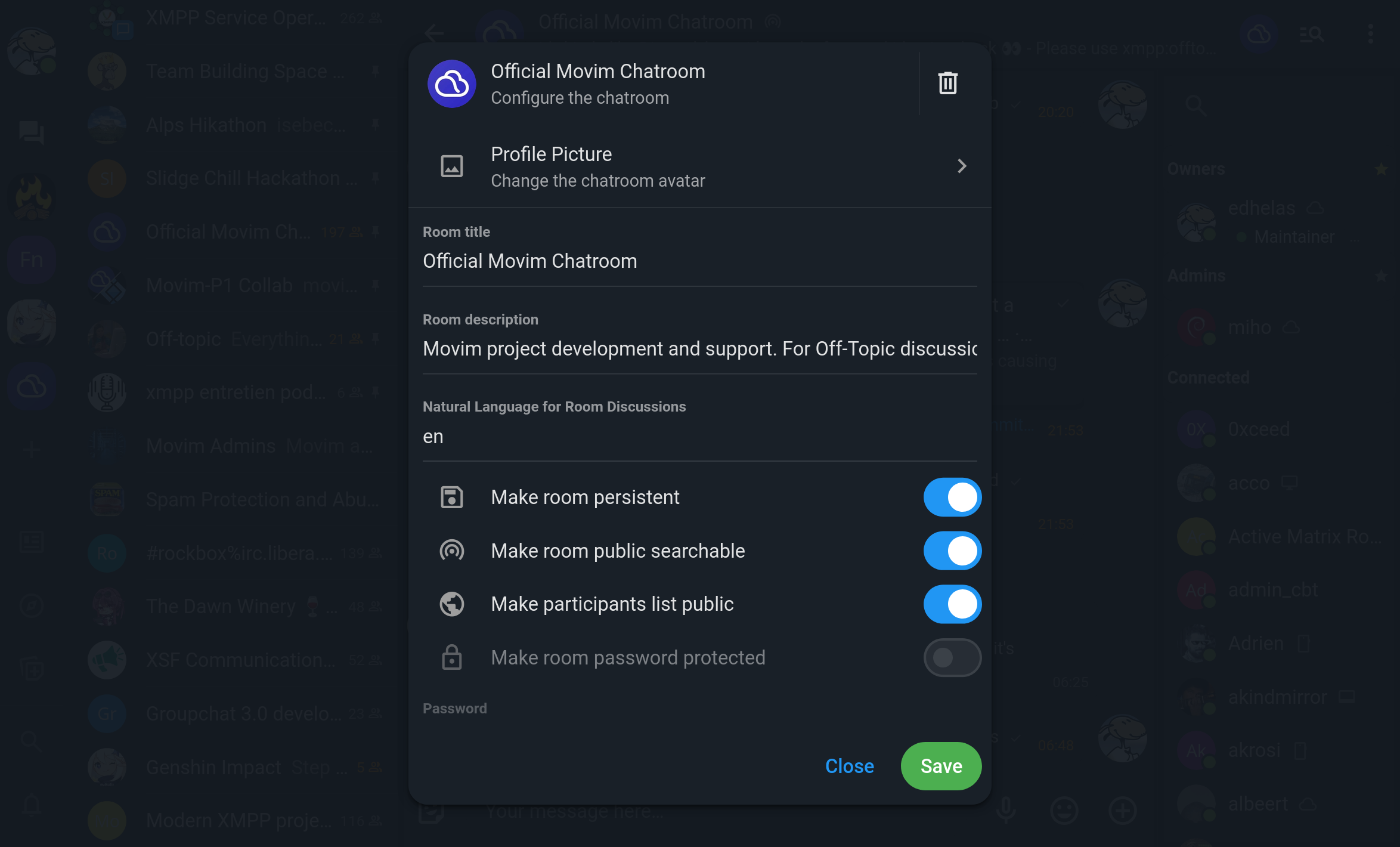Click the Fn avatar in left sidebar
The image size is (1400, 847).
[31, 260]
